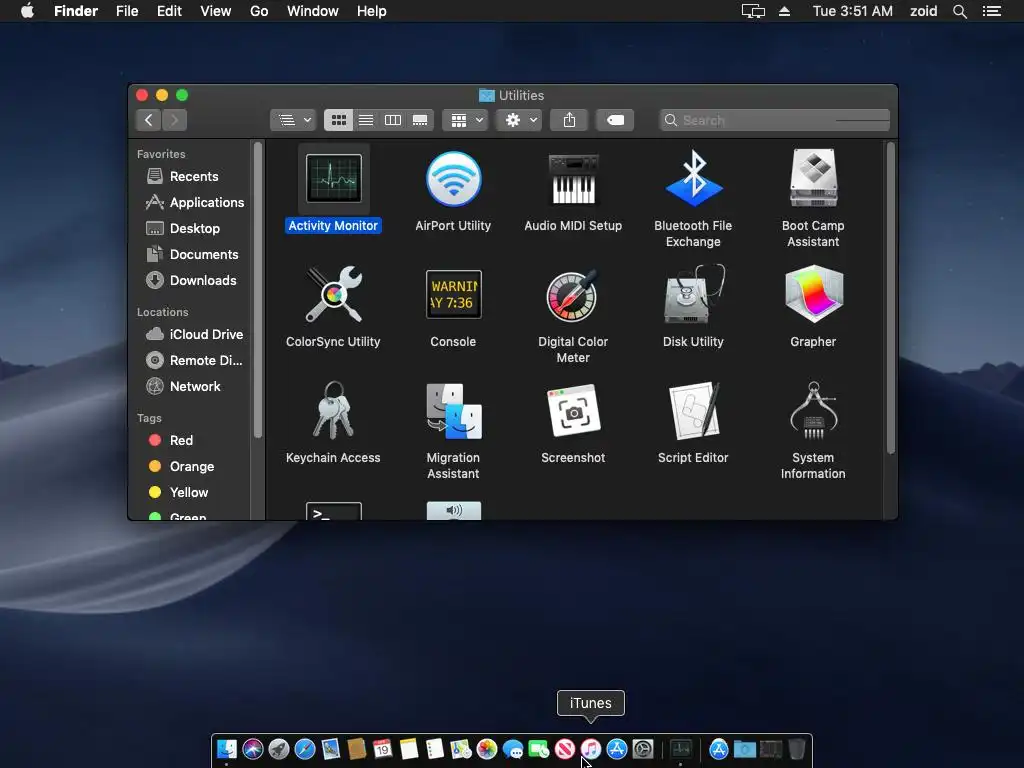1024x768 pixels.
Task: Select Audio MIDI Setup icon
Action: pyautogui.click(x=573, y=179)
